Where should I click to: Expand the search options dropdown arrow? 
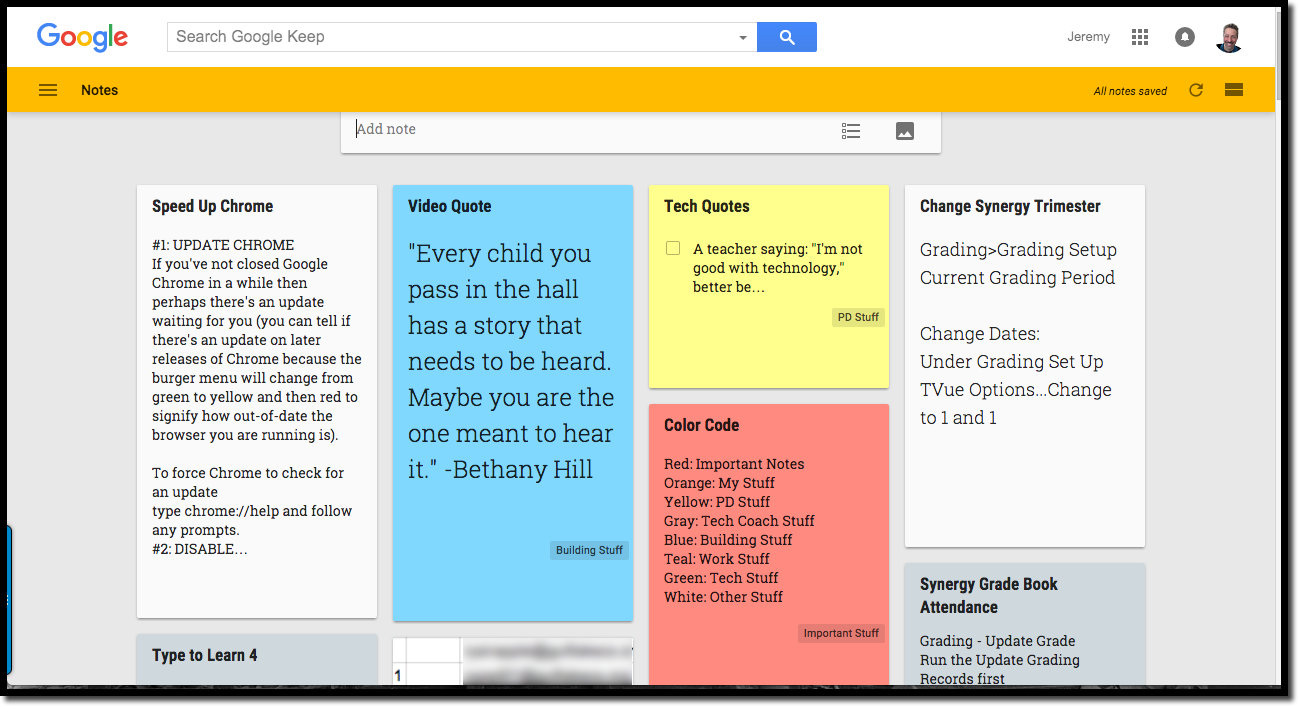pyautogui.click(x=743, y=38)
